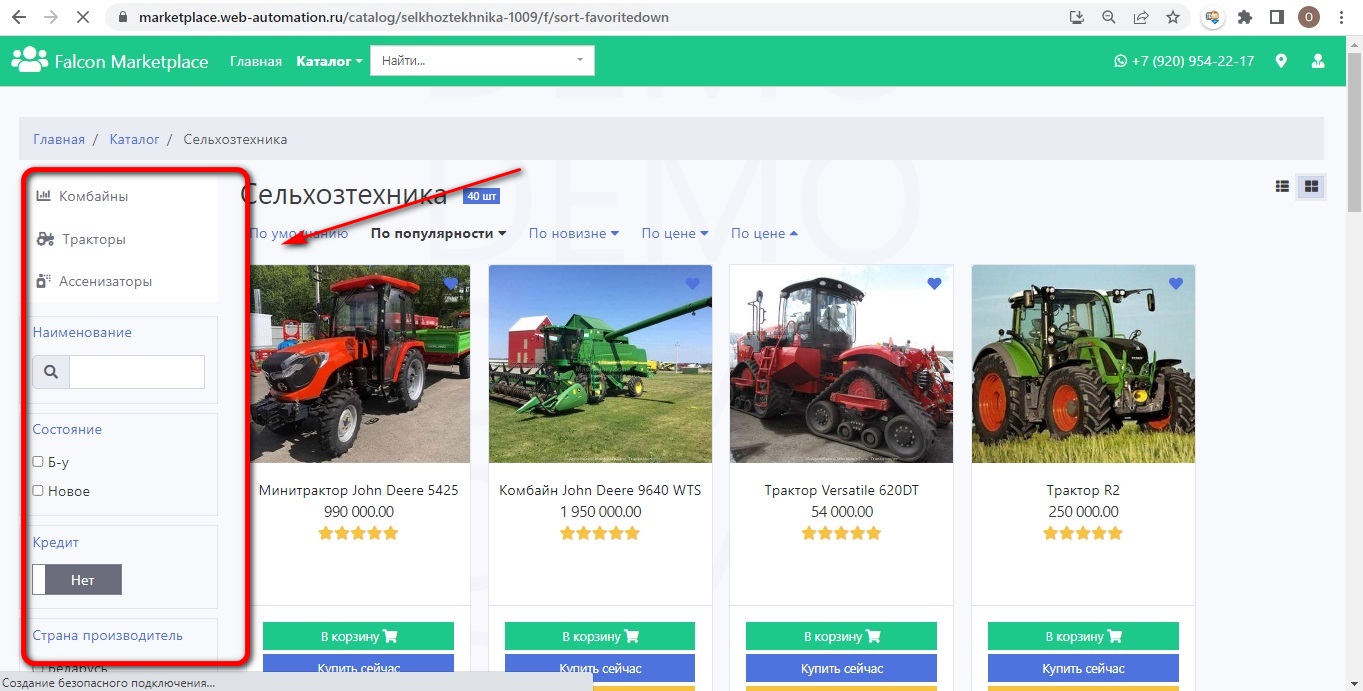Rate Трактор R2 with the stars

(x=1083, y=533)
